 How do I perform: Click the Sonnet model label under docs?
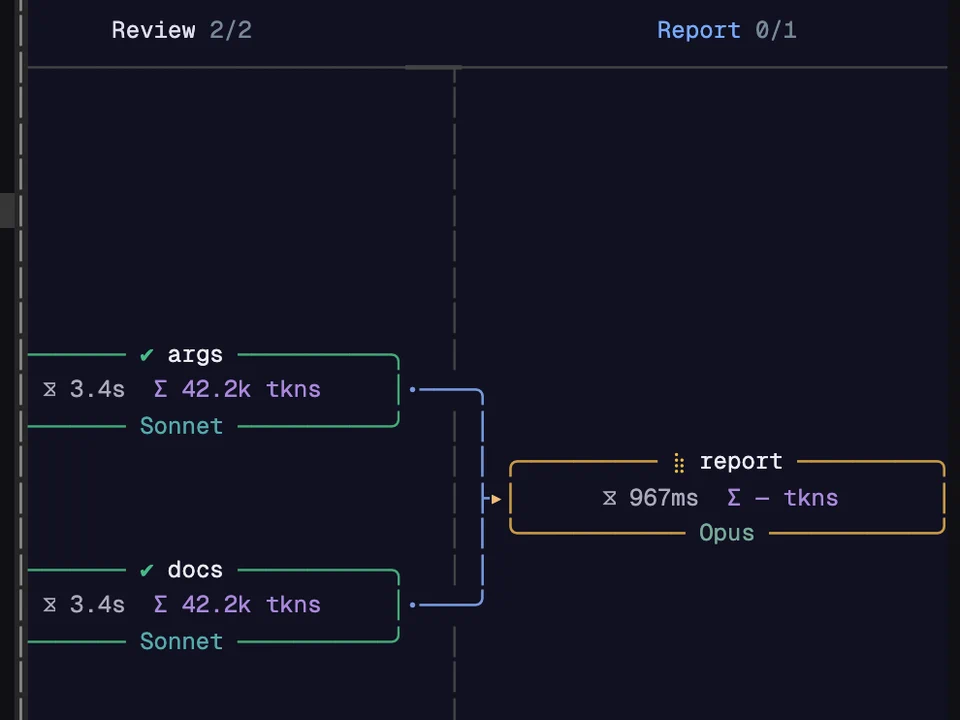[181, 641]
